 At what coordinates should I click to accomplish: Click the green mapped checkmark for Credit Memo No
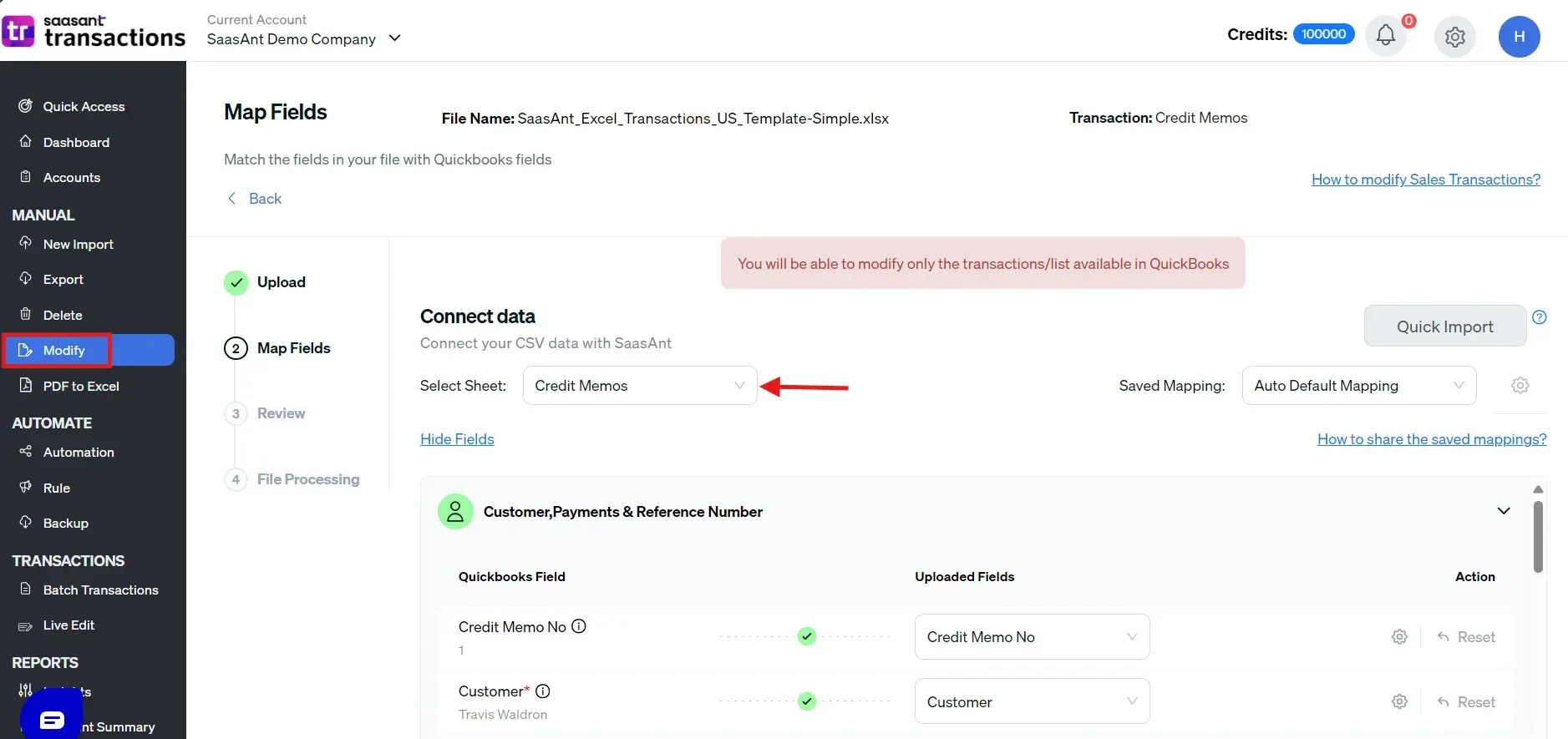click(807, 636)
